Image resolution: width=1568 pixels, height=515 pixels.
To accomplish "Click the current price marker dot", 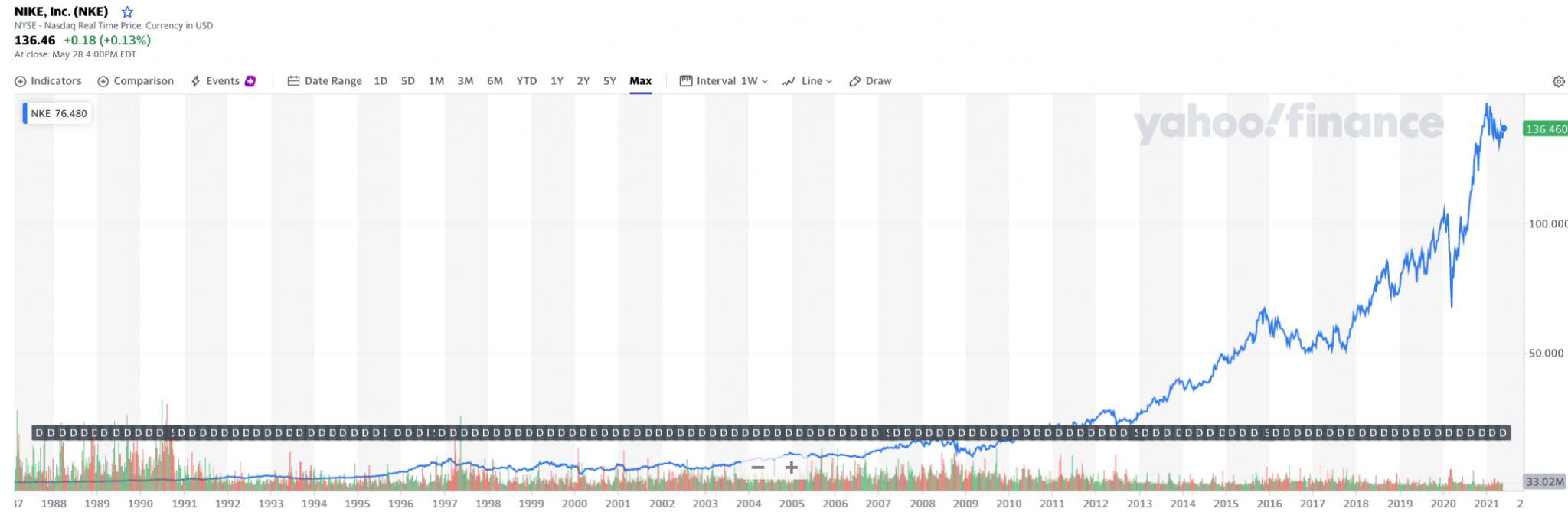I will [x=1504, y=129].
